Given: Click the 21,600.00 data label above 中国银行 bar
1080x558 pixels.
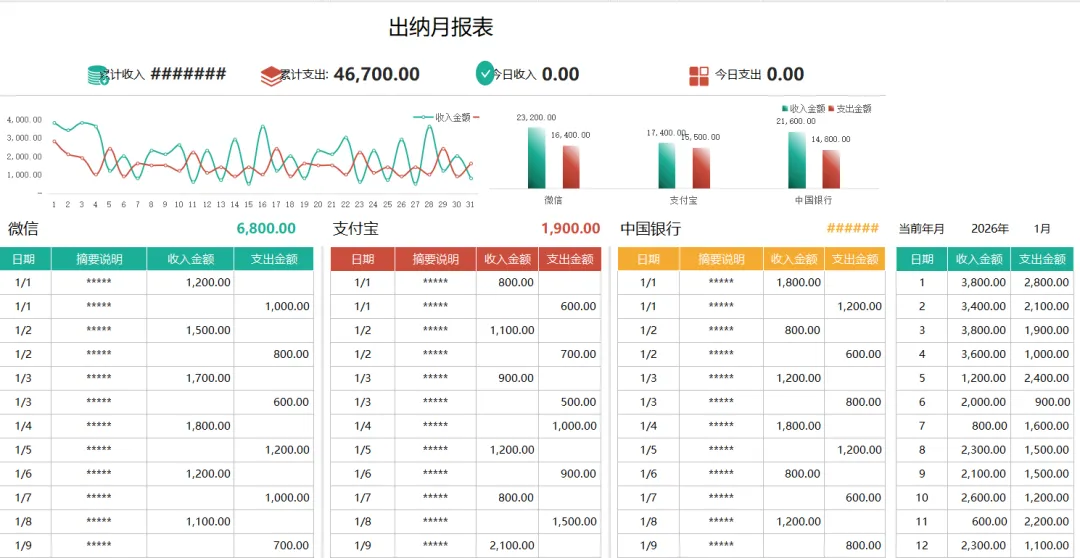Looking at the screenshot, I should click(x=796, y=121).
